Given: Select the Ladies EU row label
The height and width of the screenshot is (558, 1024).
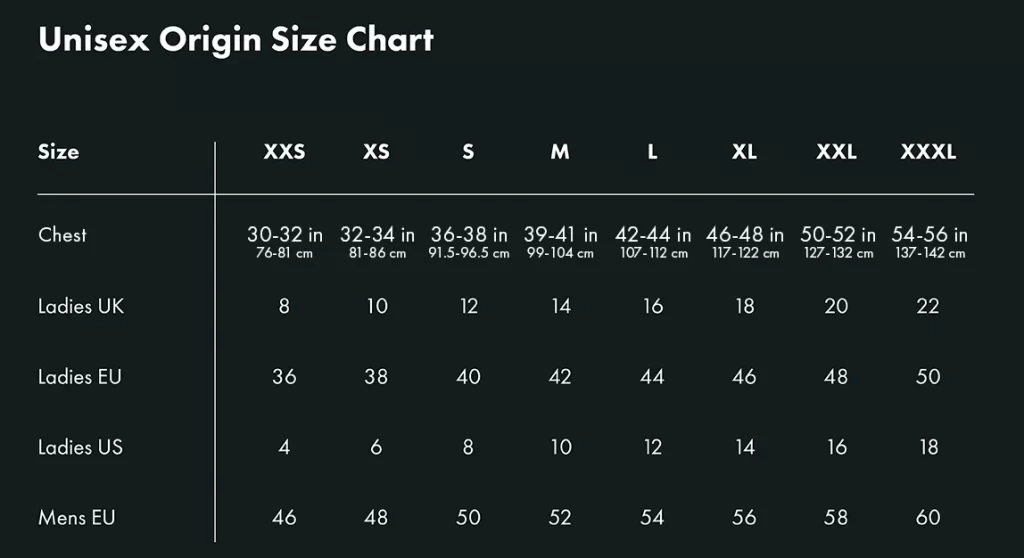Looking at the screenshot, I should (80, 377).
